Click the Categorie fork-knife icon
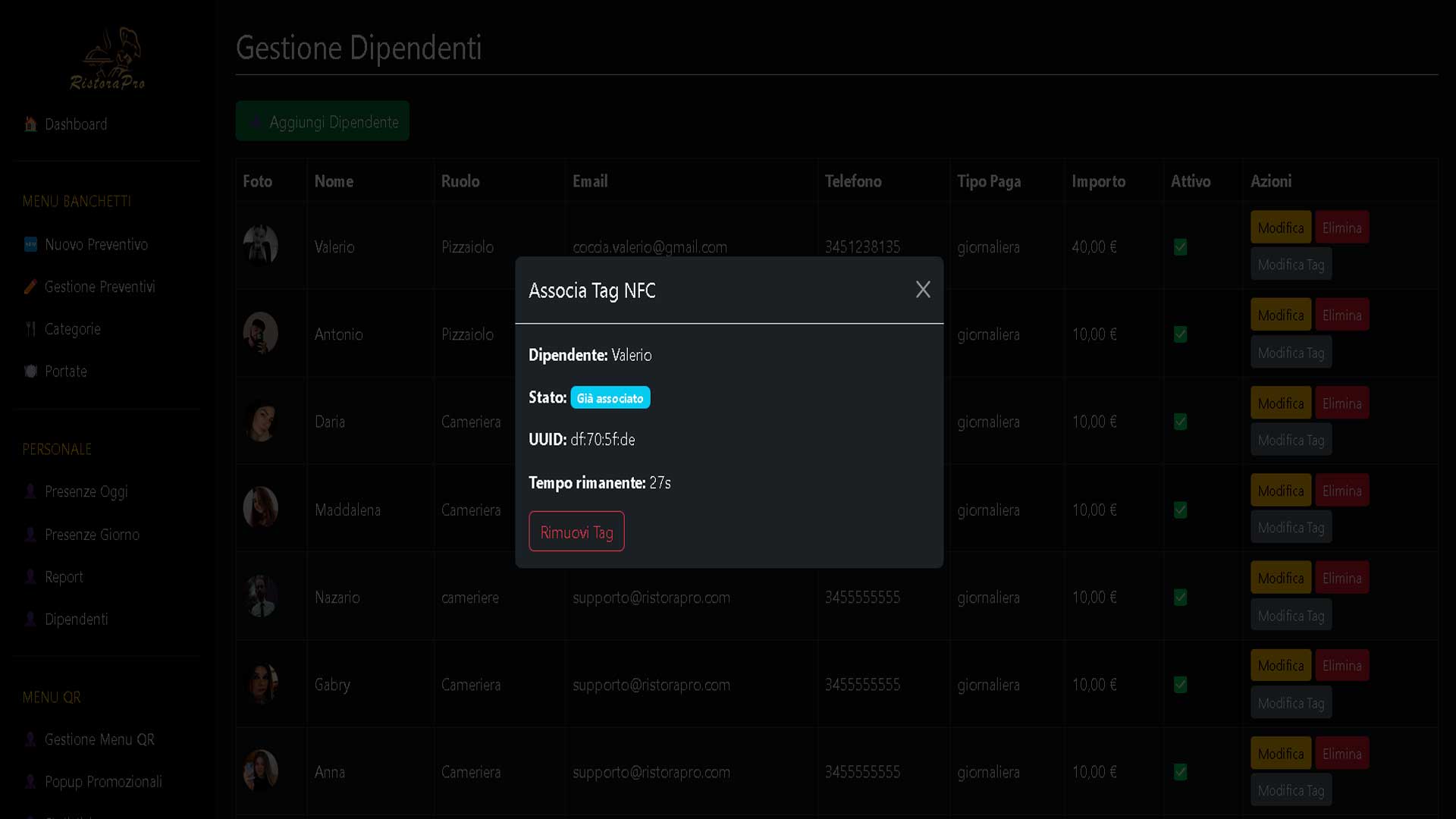This screenshot has height=819, width=1456. [x=30, y=330]
